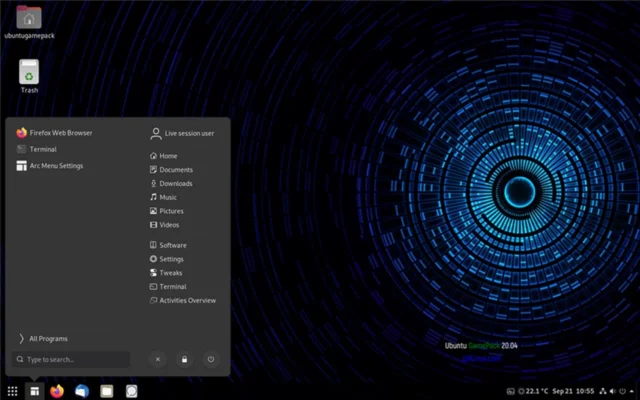Viewport: 640px width, 400px height.
Task: Open the Sep 21 10:55 clock menu
Action: pyautogui.click(x=573, y=391)
